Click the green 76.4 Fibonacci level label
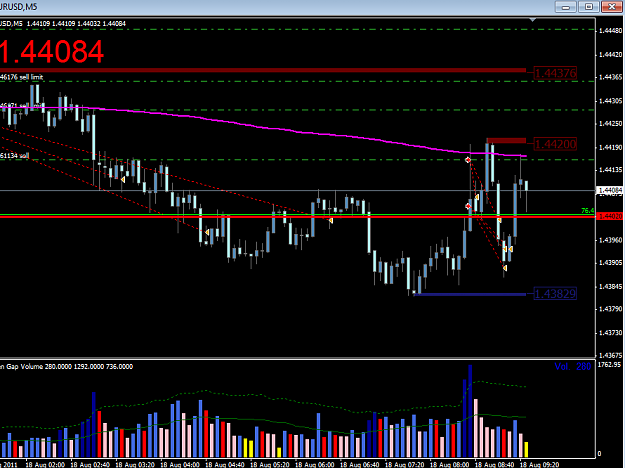The height and width of the screenshot is (468, 625). click(x=588, y=210)
